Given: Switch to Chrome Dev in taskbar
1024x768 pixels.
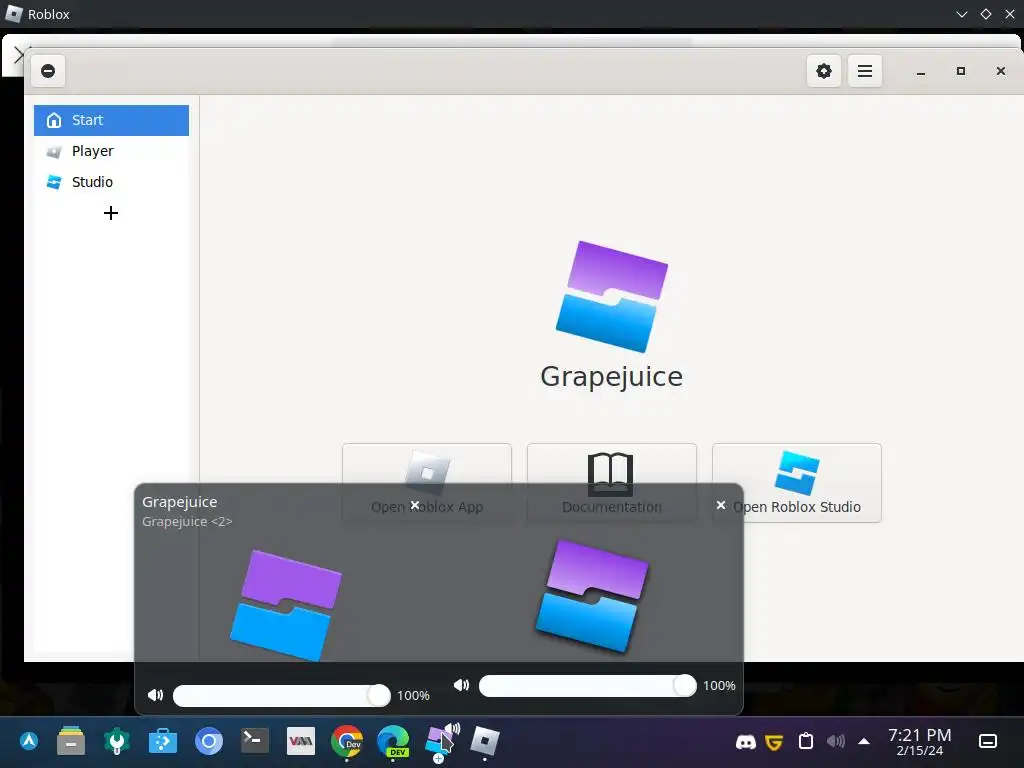Looking at the screenshot, I should click(x=347, y=741).
